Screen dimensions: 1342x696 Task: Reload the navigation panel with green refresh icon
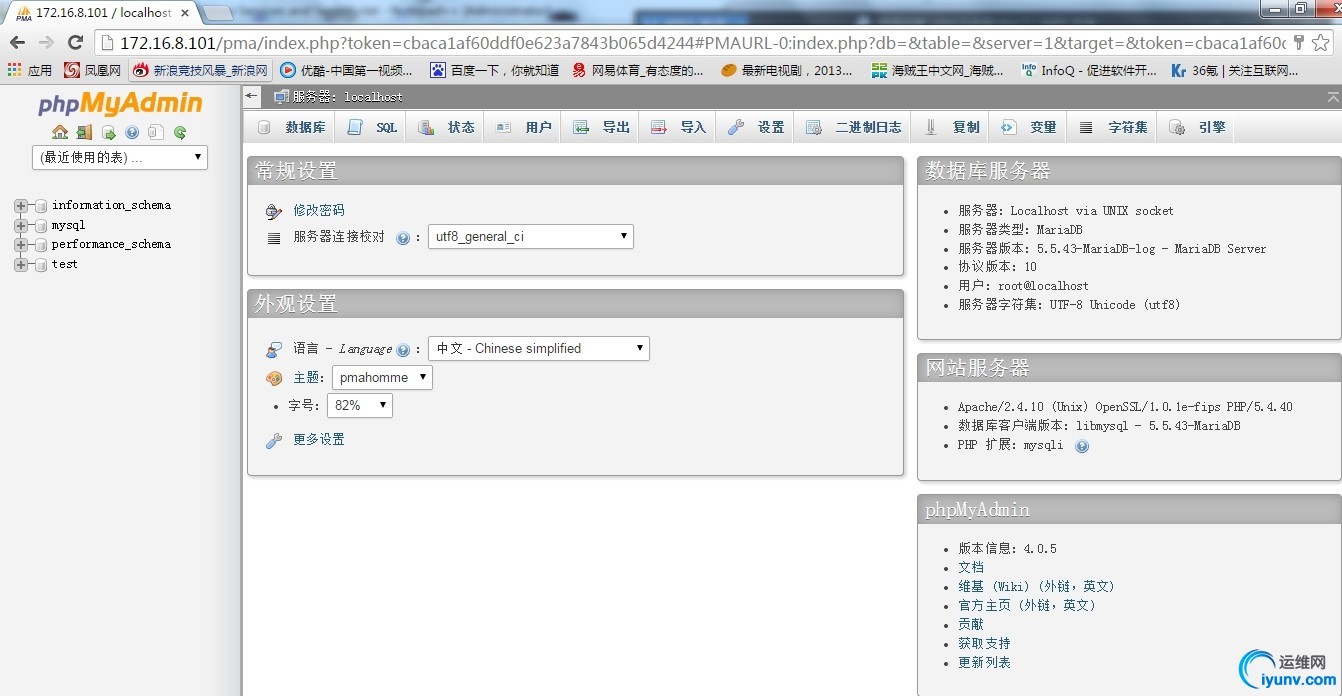(180, 132)
